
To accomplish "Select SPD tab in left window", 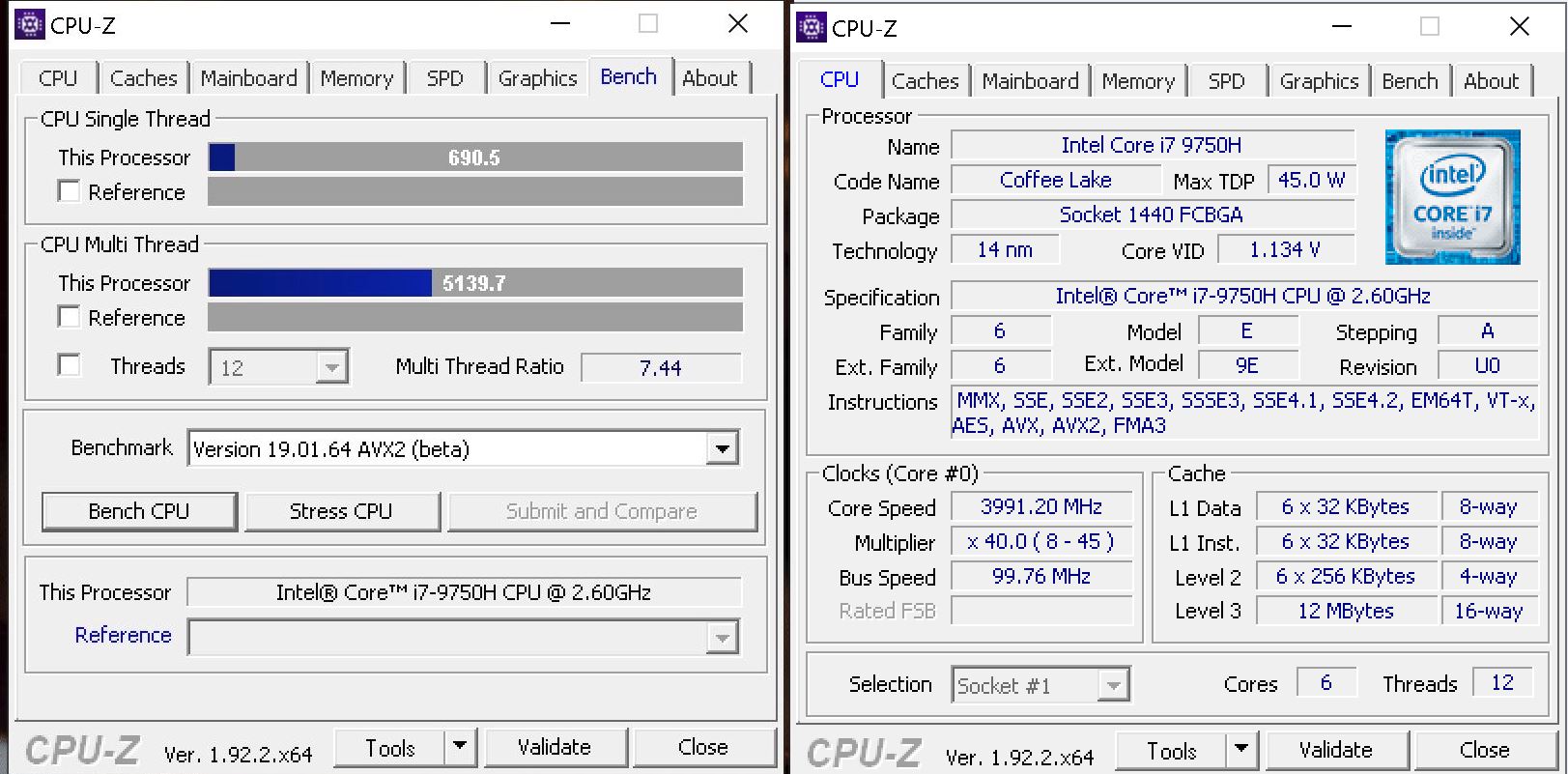I will click(444, 78).
